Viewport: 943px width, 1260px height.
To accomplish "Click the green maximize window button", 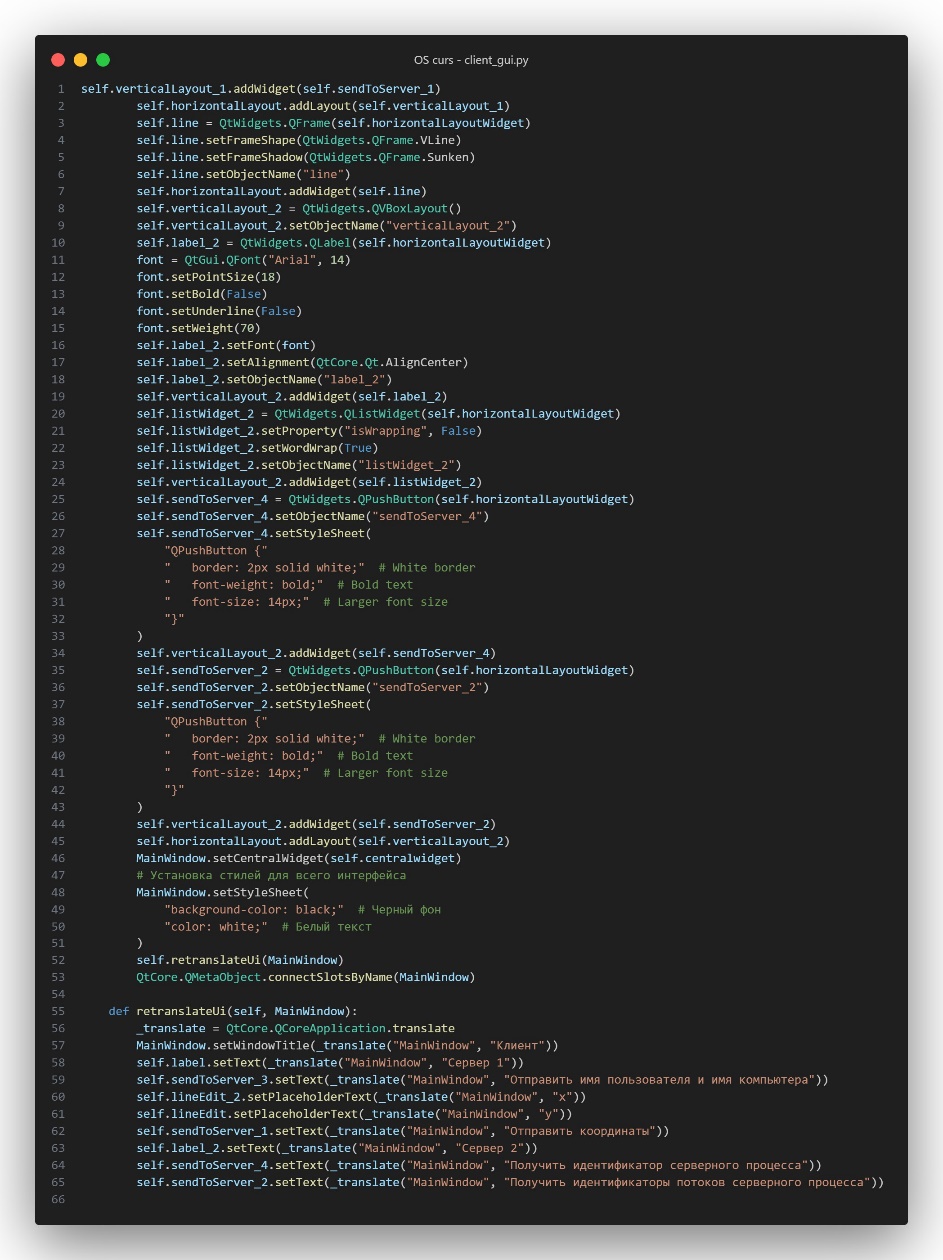I will (x=103, y=60).
